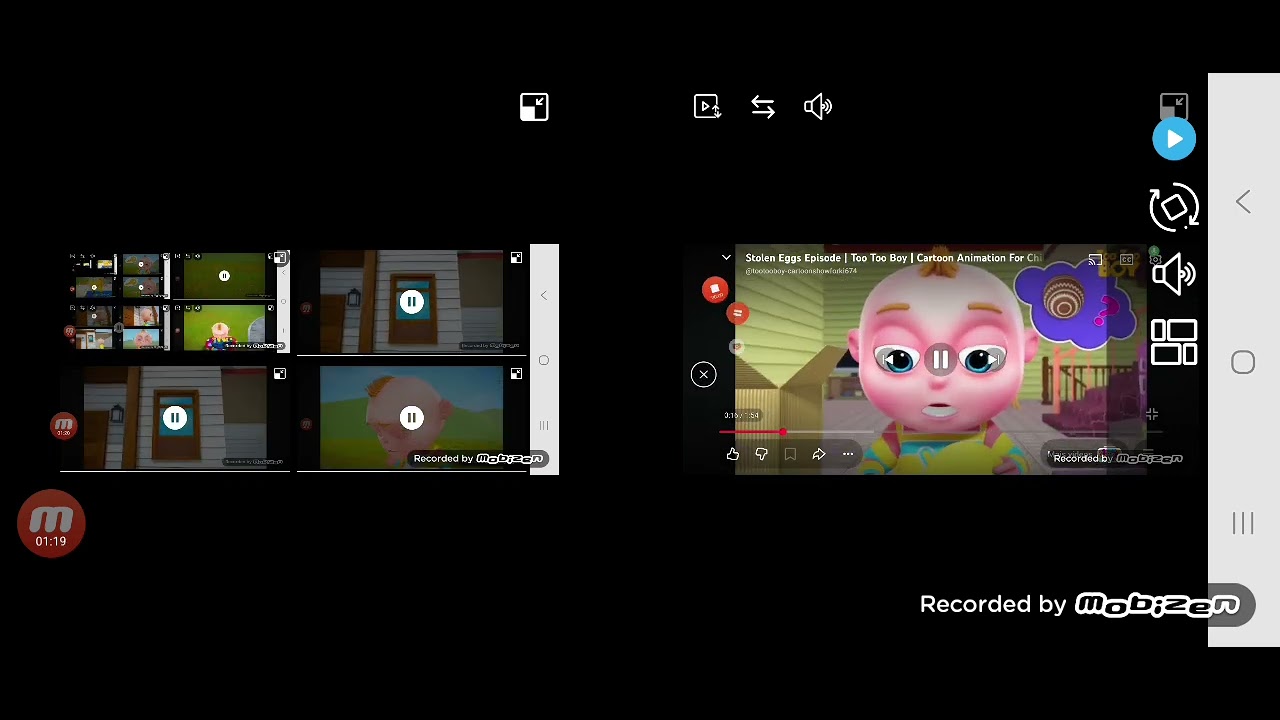The width and height of the screenshot is (1280, 720).
Task: Collapse the YouTube player with down chevron
Action: [x=727, y=258]
